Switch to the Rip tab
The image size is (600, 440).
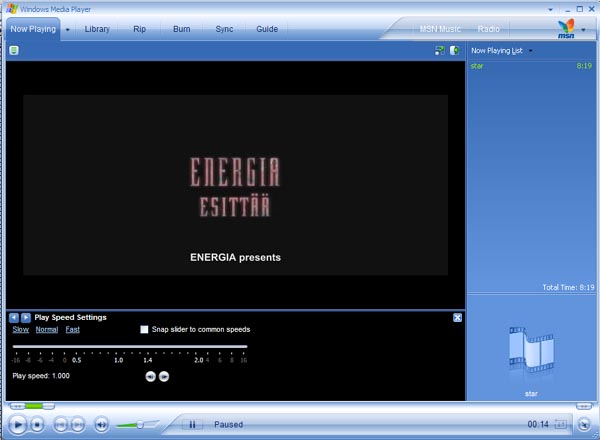tap(139, 29)
